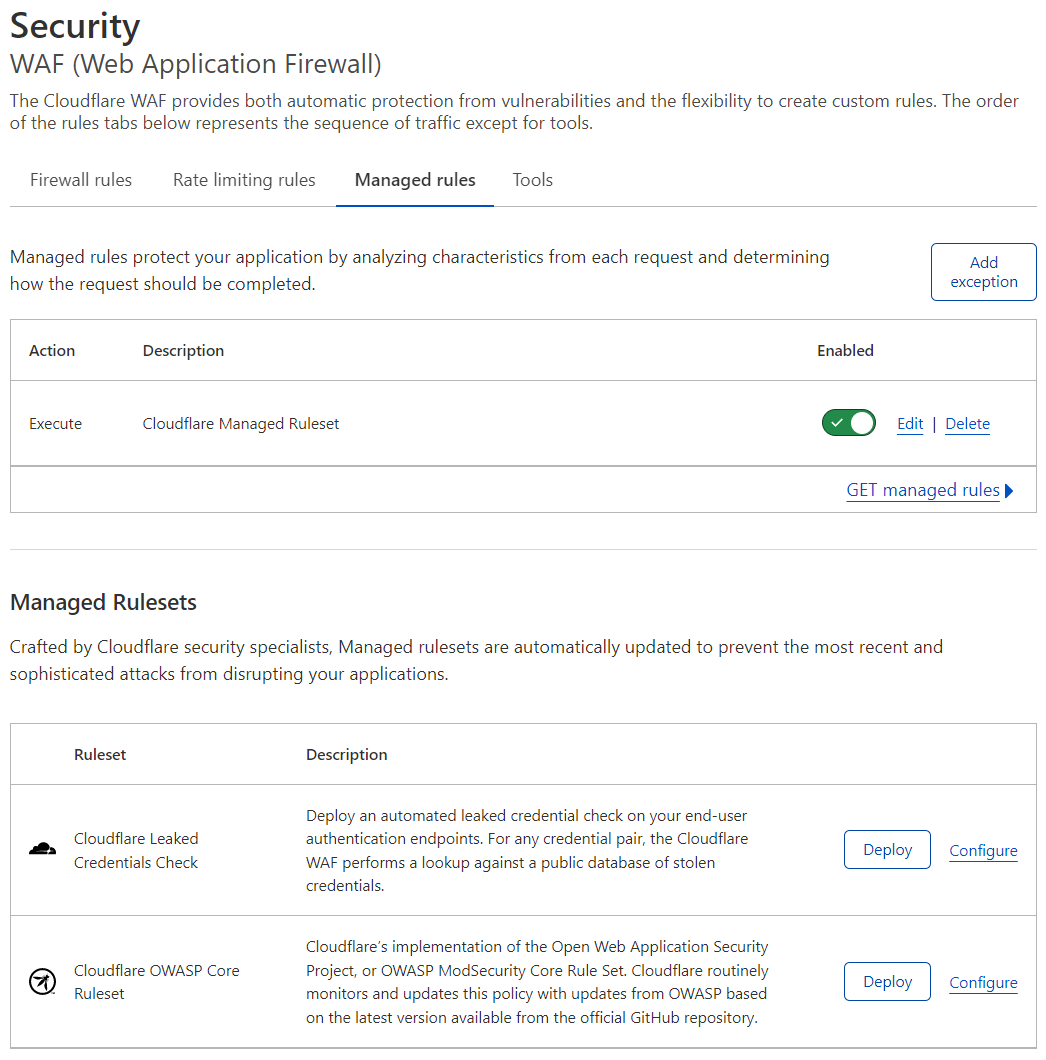Deploy the Cloudflare OWASP Core Ruleset
Viewport: 1046px width, 1060px height.
click(887, 981)
